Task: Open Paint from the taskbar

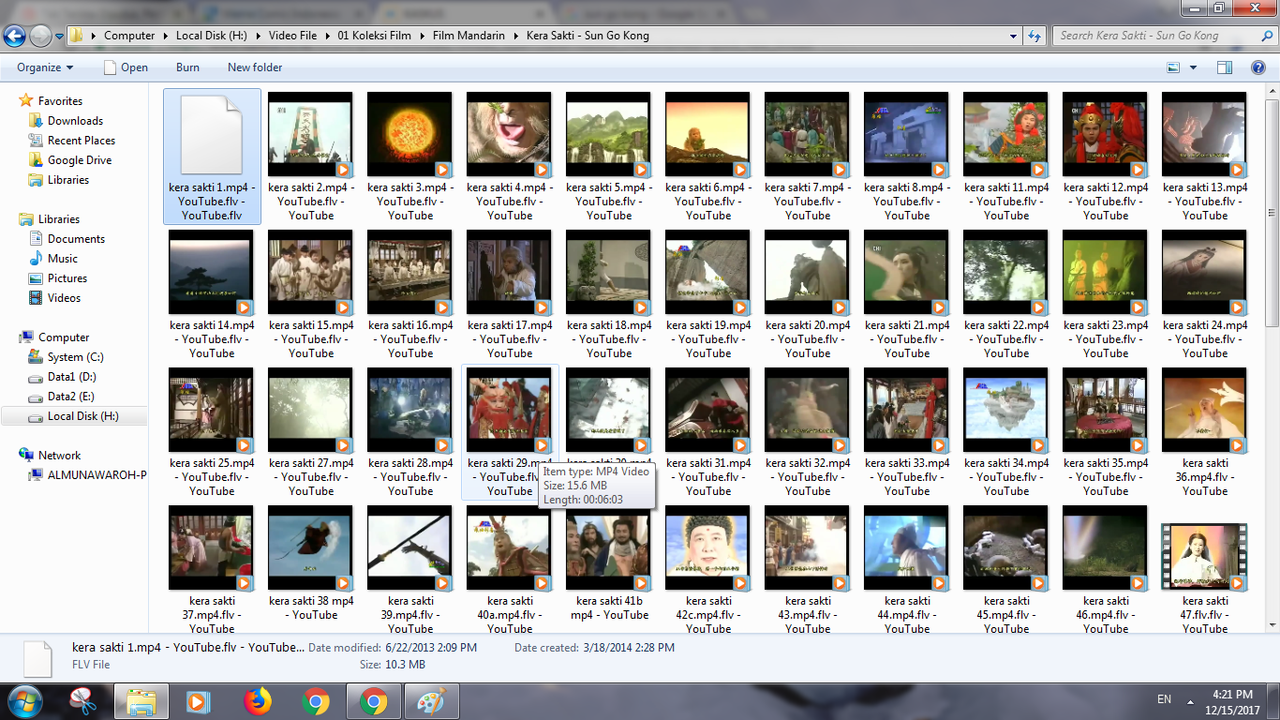Action: click(431, 702)
